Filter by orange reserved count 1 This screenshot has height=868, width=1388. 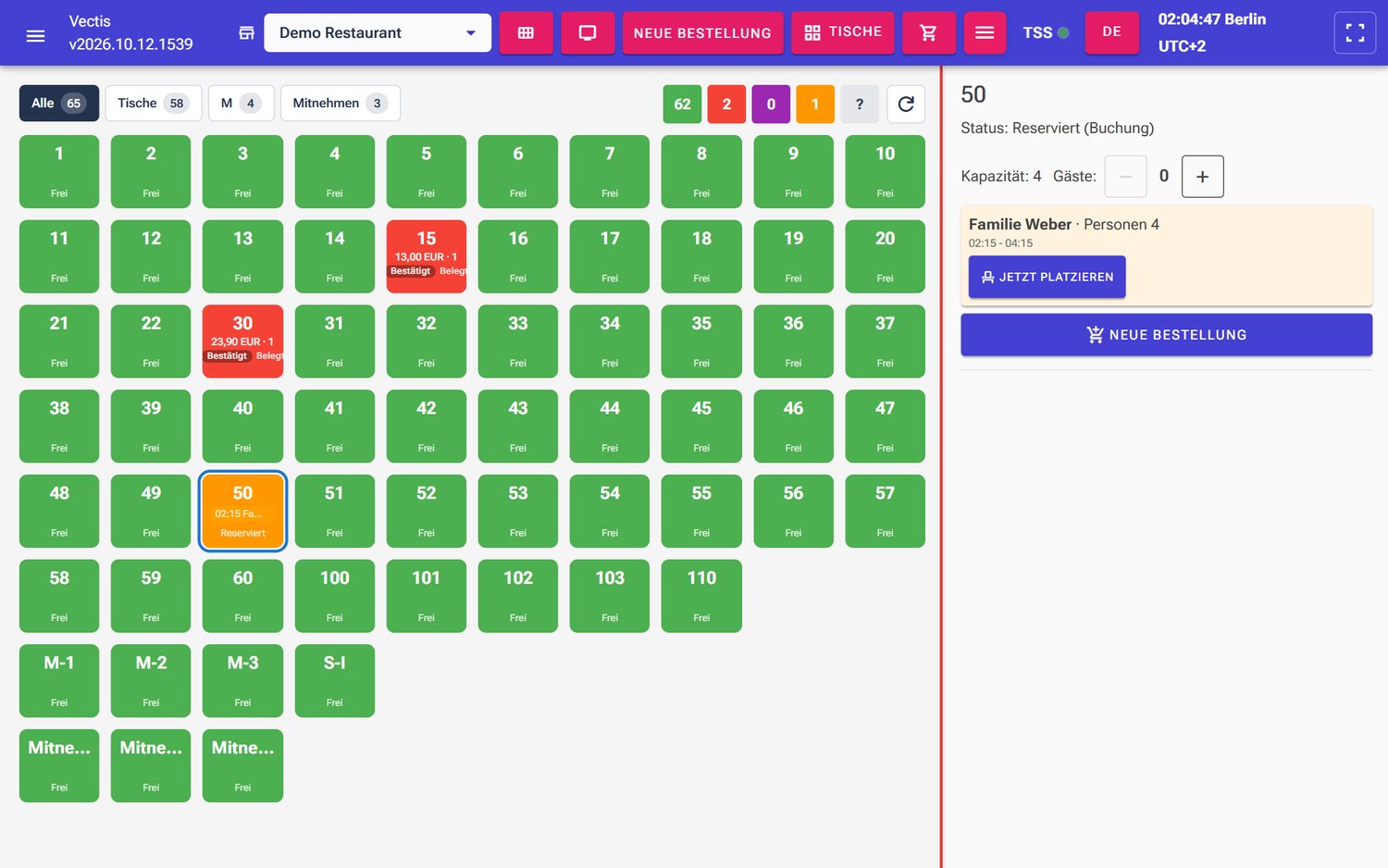point(815,104)
